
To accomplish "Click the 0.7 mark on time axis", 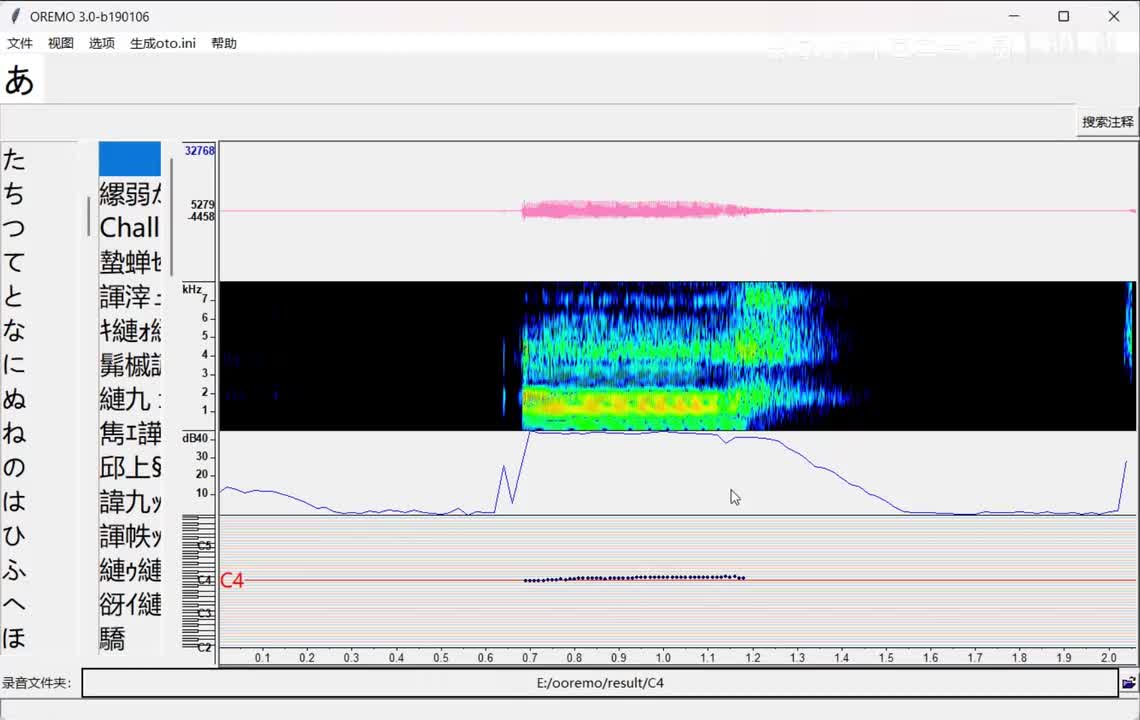I will pyautogui.click(x=529, y=657).
